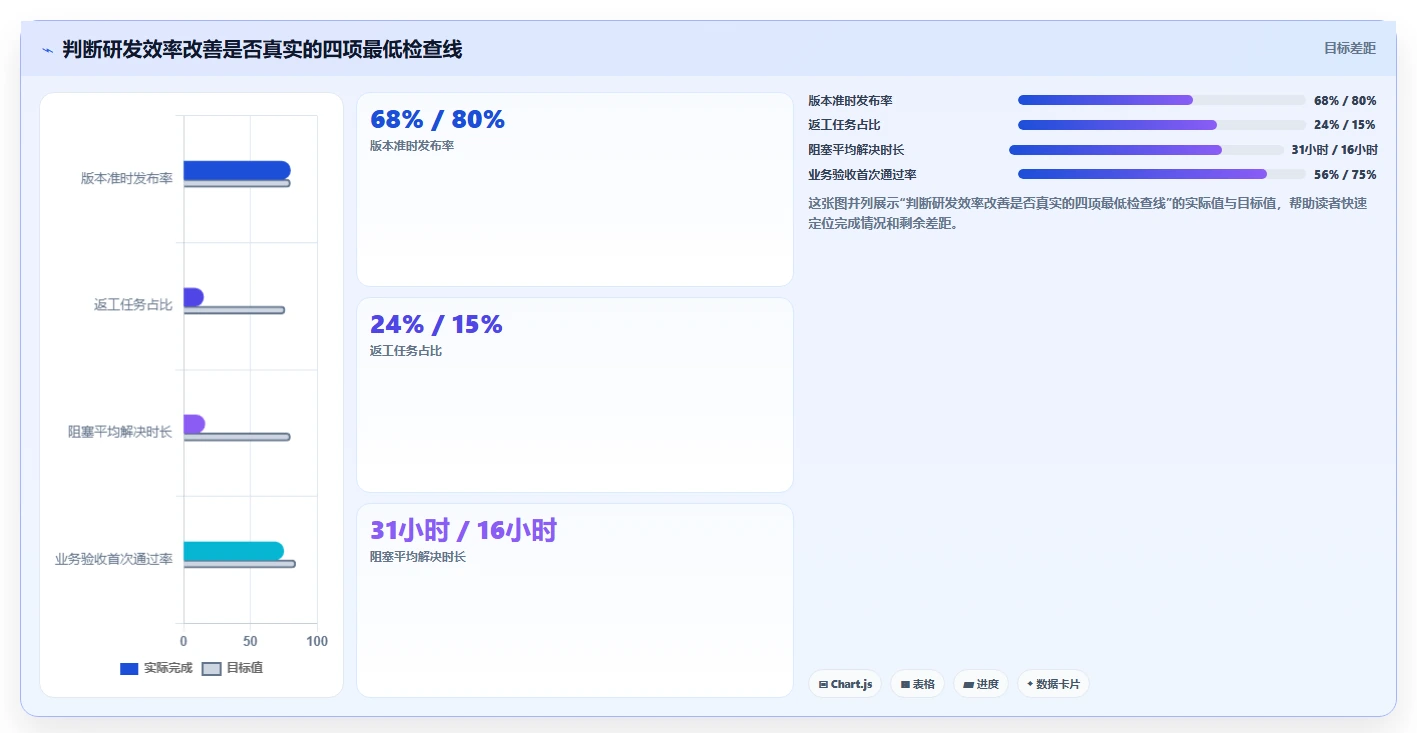
Task: Click the grey target bar for 返工任务占比
Action: [234, 310]
